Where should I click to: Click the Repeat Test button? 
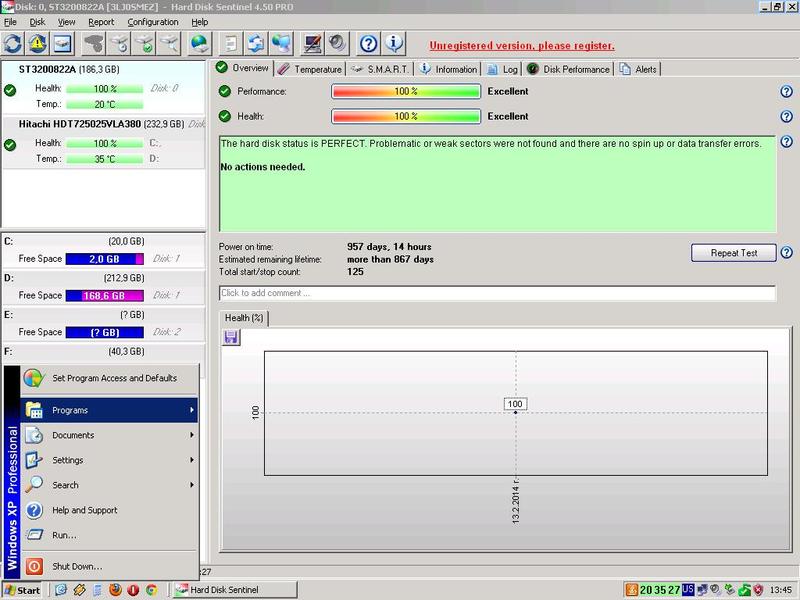click(734, 253)
